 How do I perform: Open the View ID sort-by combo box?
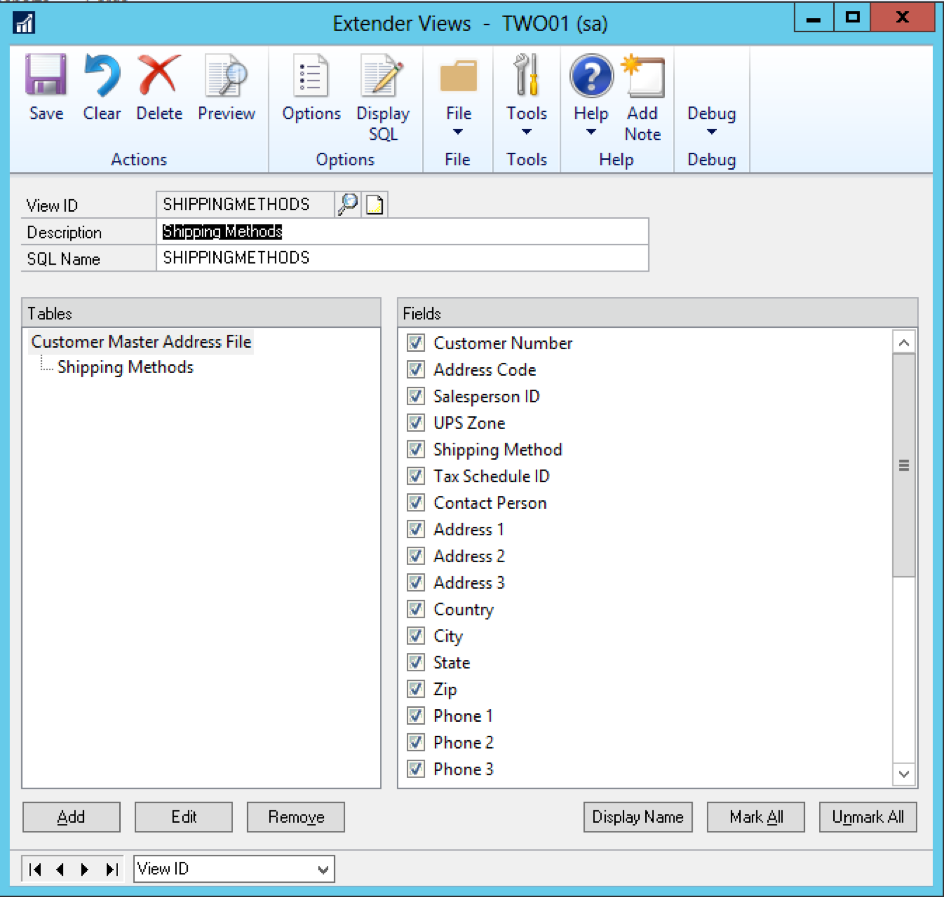(234, 869)
